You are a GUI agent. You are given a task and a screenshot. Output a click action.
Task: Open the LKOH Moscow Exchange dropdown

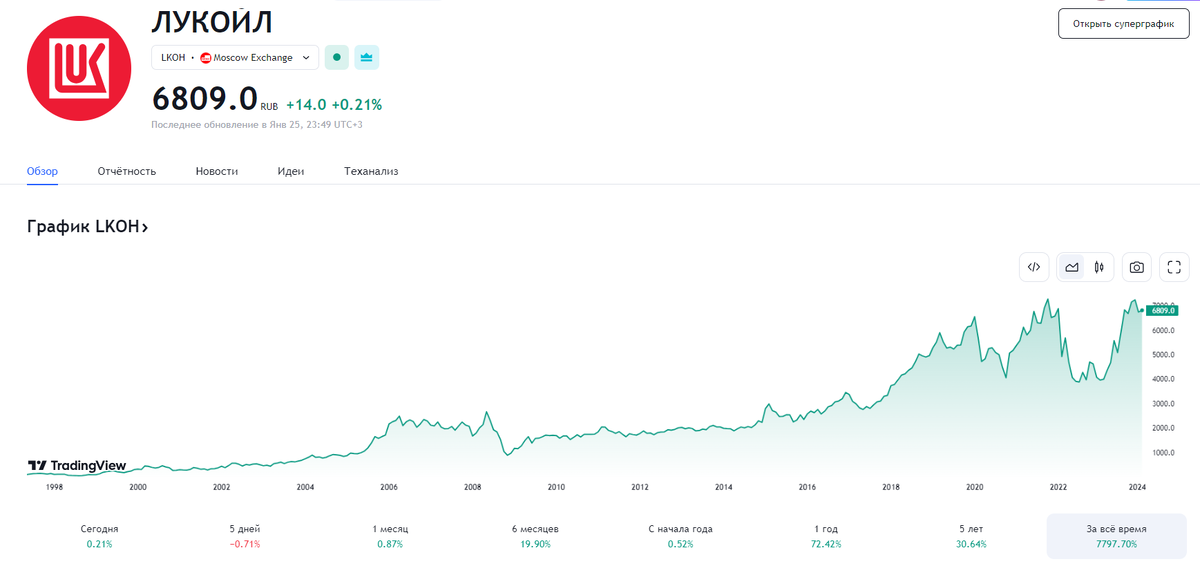[235, 58]
